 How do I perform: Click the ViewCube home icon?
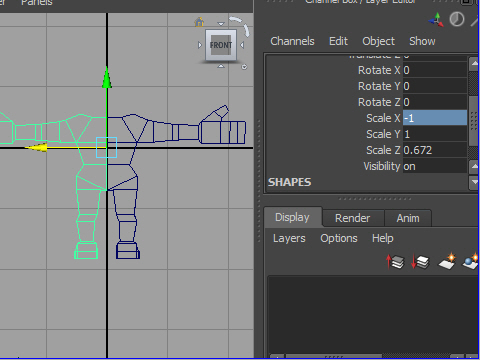[x=199, y=22]
